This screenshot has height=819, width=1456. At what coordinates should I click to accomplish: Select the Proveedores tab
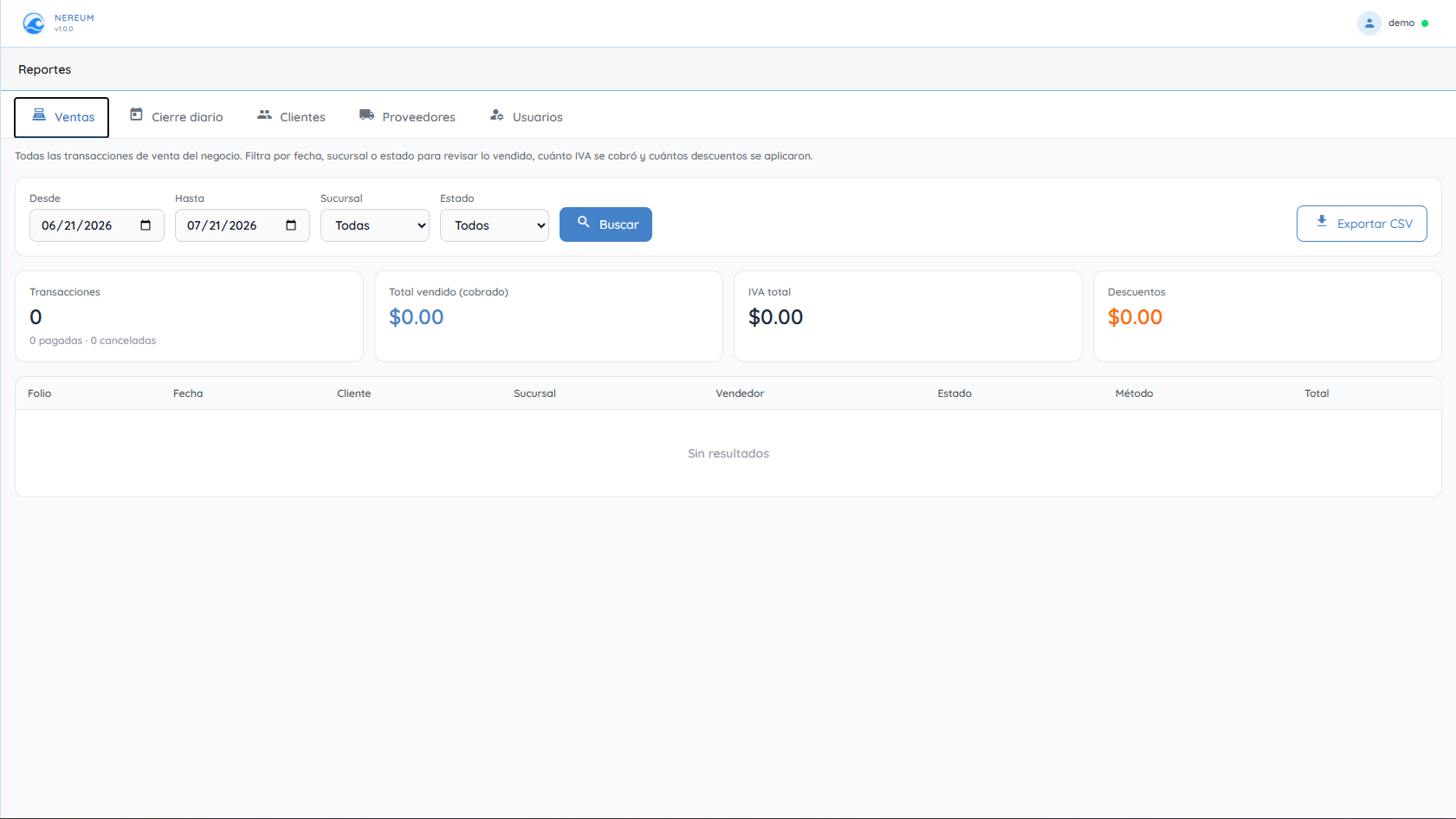coord(407,117)
